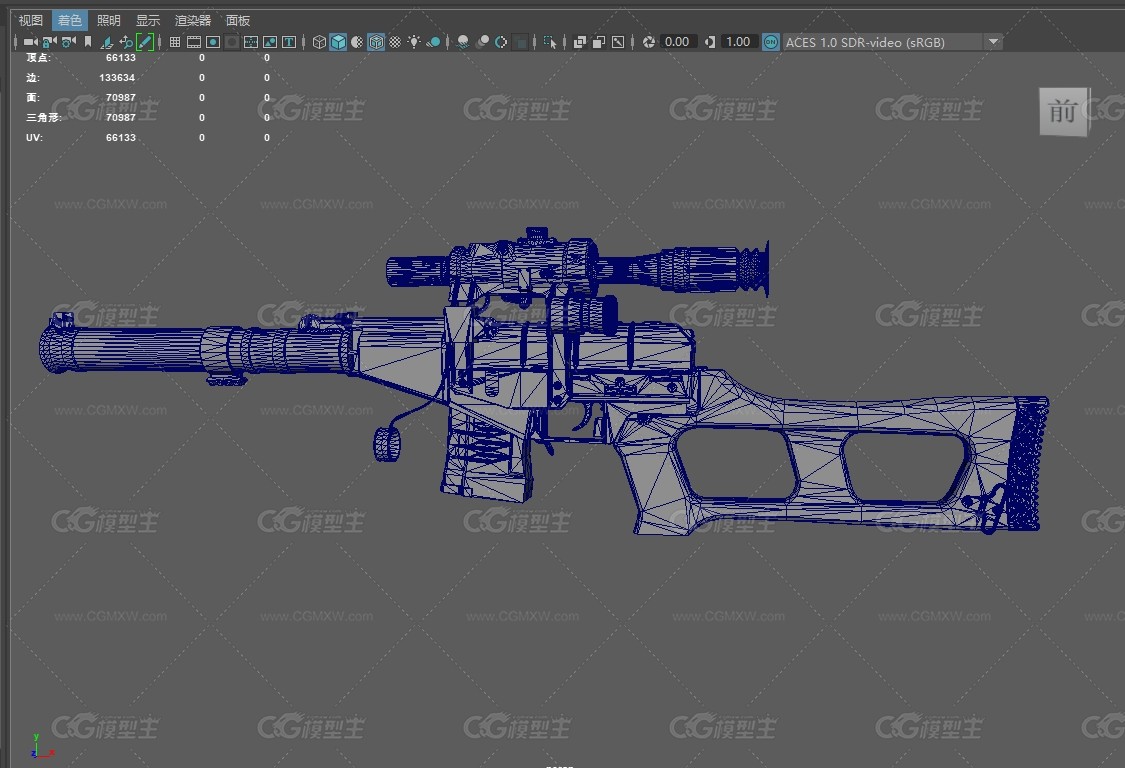
Task: Select the green Grease Pencil tool
Action: 144,42
